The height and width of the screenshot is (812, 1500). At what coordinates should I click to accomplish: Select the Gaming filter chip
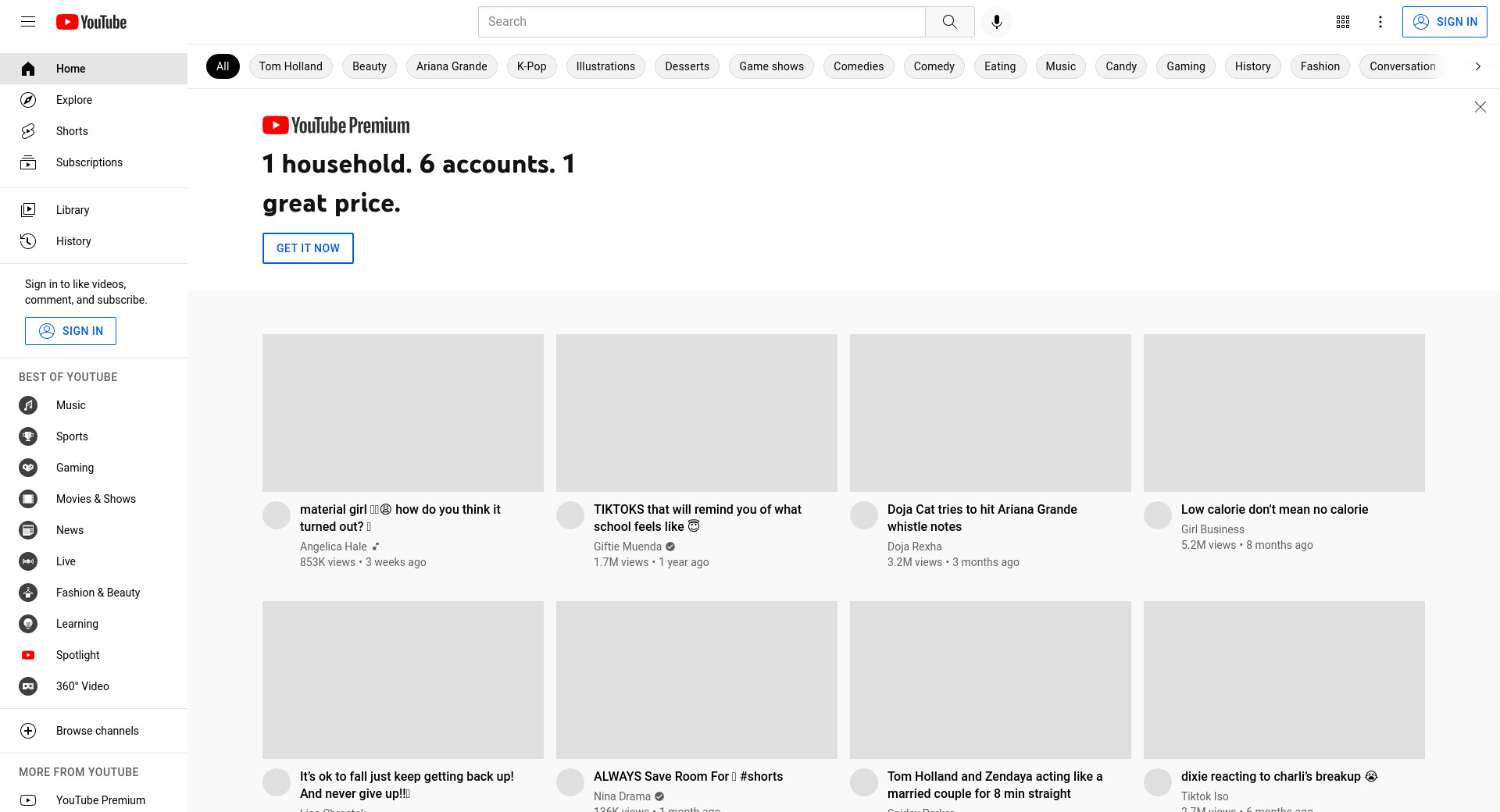pyautogui.click(x=1186, y=66)
